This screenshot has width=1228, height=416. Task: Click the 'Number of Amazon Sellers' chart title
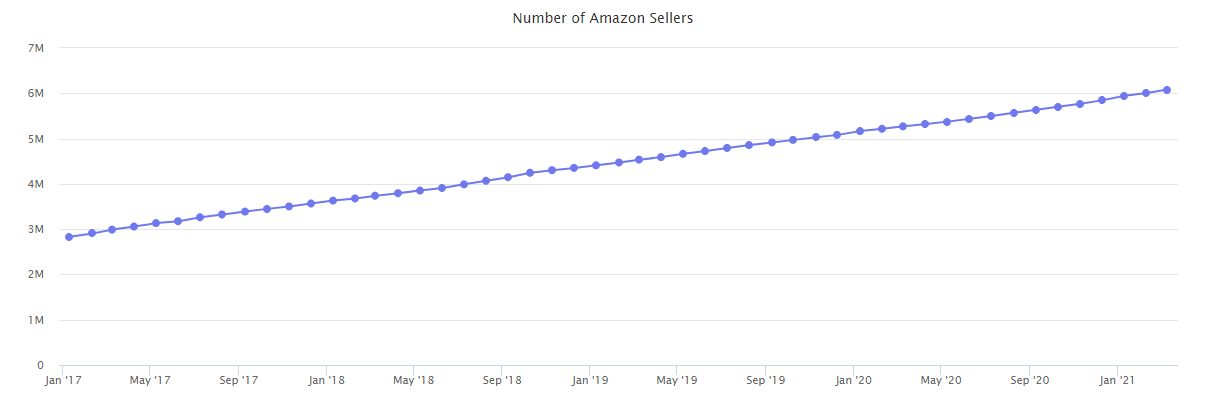pyautogui.click(x=602, y=18)
